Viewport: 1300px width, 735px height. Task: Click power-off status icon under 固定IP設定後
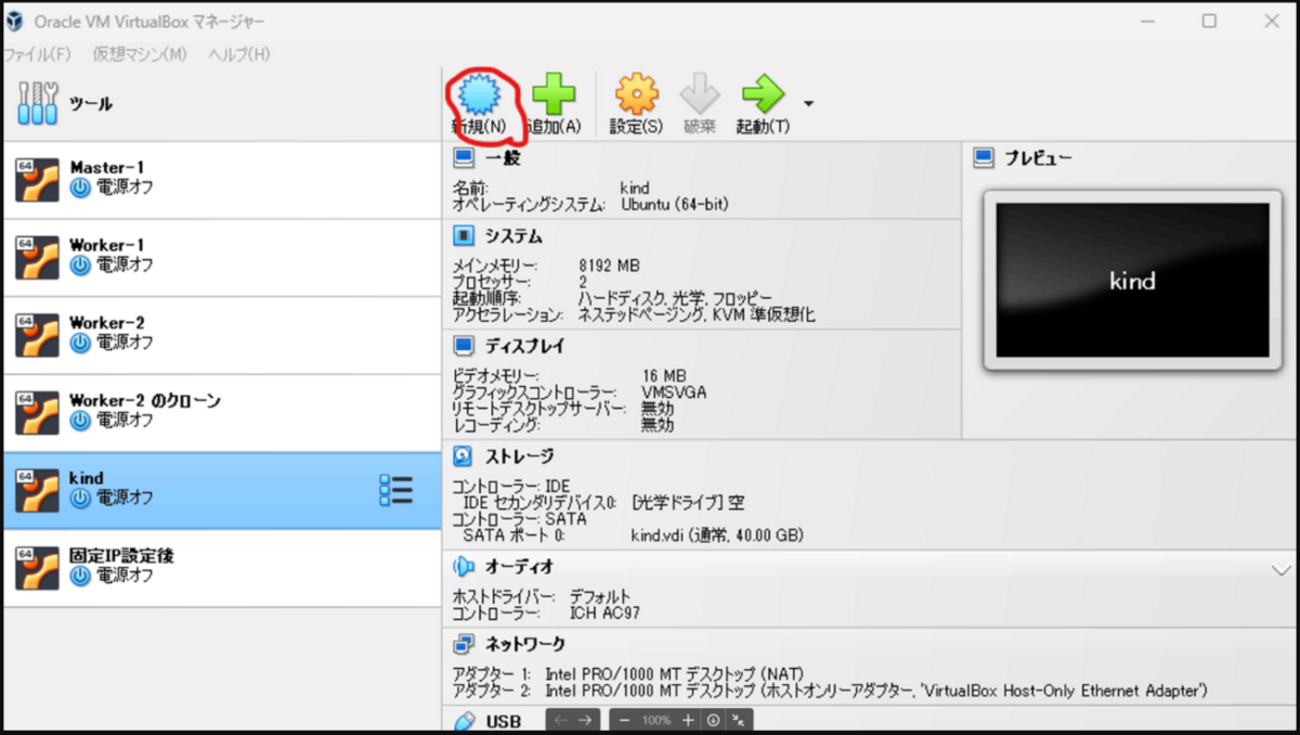point(80,576)
